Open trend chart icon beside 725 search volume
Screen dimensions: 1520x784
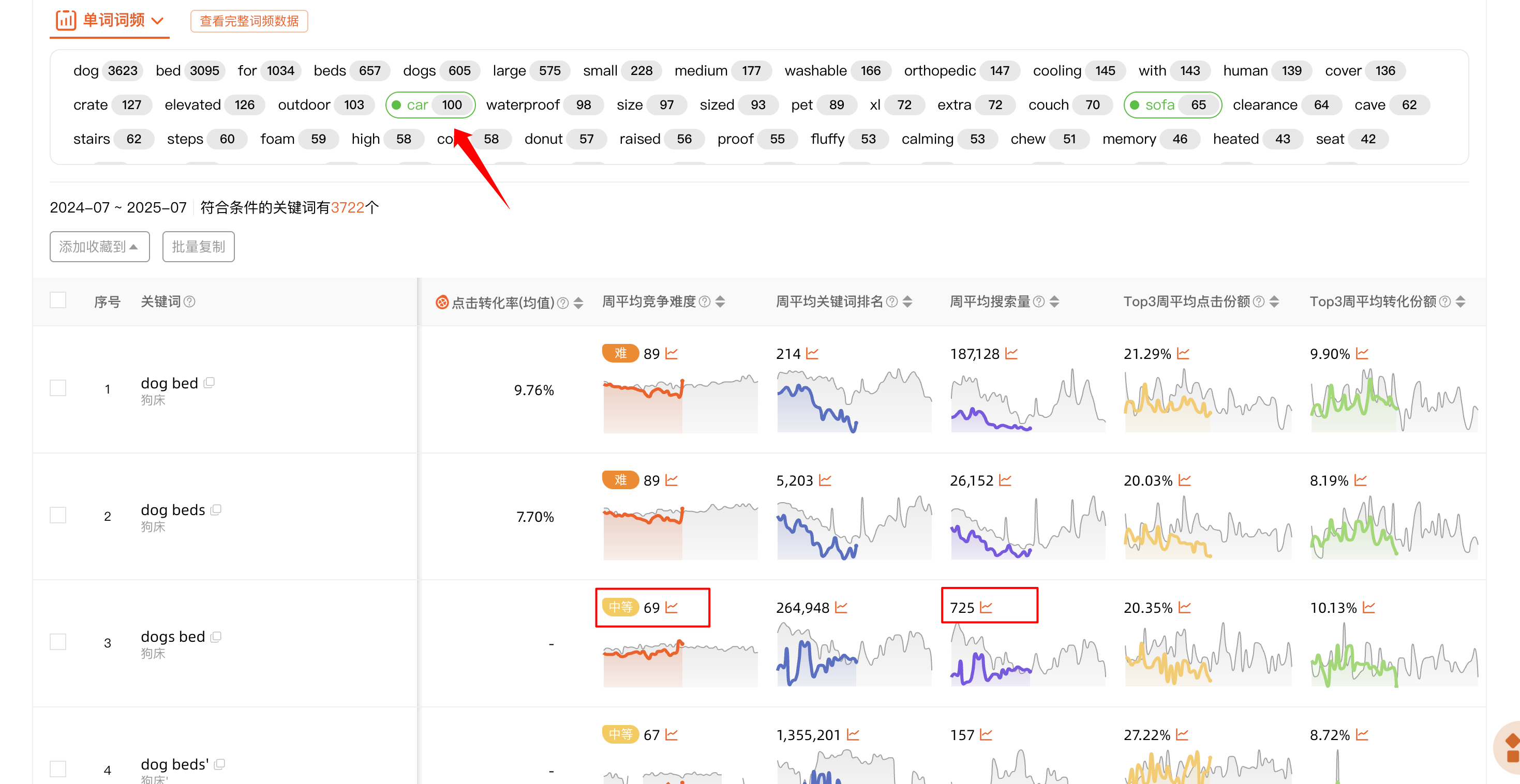(986, 608)
